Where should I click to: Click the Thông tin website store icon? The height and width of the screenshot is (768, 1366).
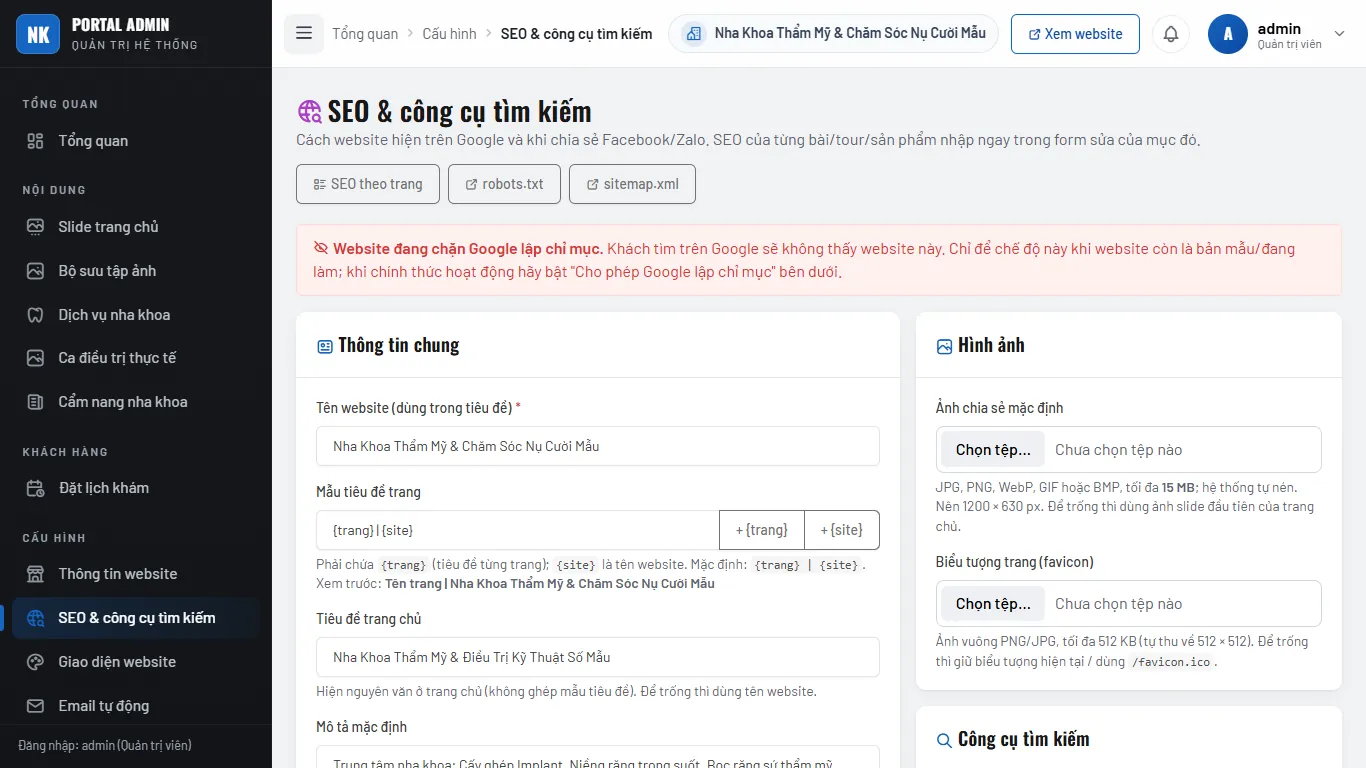coord(35,574)
